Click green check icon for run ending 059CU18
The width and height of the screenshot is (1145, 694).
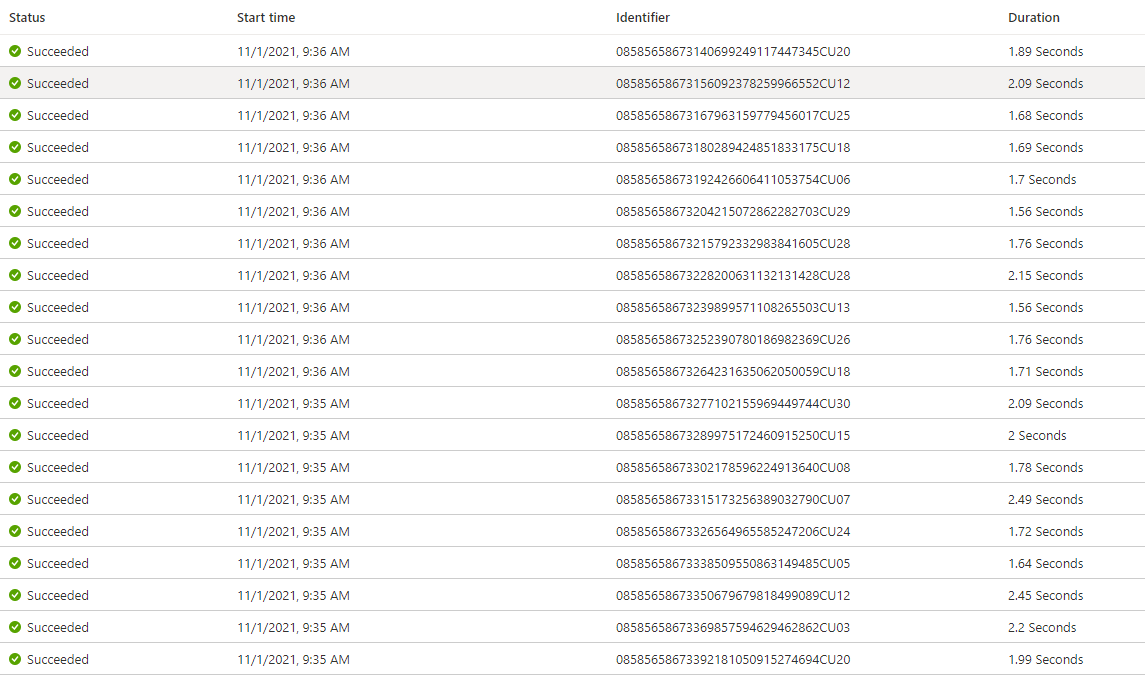point(15,372)
